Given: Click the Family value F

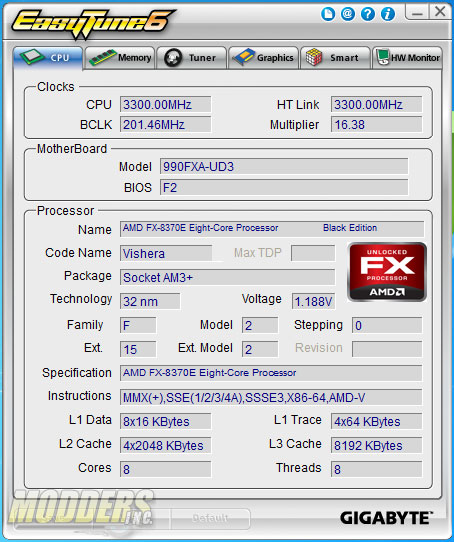Looking at the screenshot, I should pyautogui.click(x=138, y=325).
